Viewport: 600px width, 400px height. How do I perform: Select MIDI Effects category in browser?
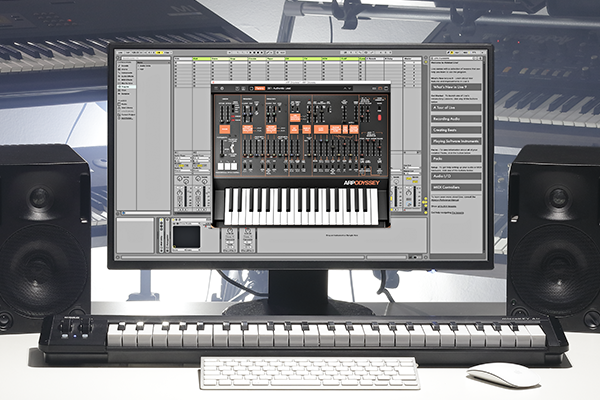pyautogui.click(x=126, y=80)
